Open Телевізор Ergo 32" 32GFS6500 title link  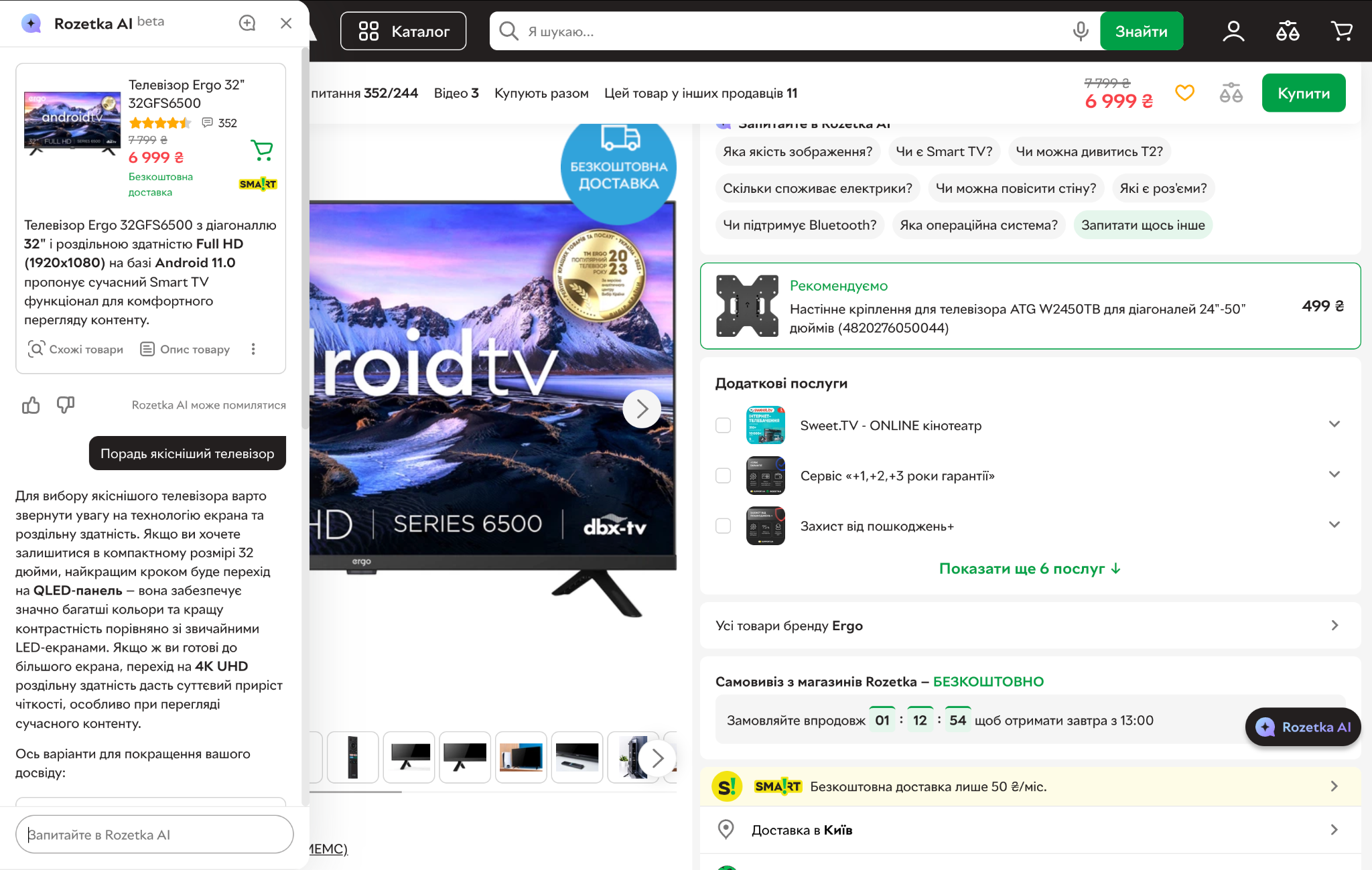tap(186, 94)
